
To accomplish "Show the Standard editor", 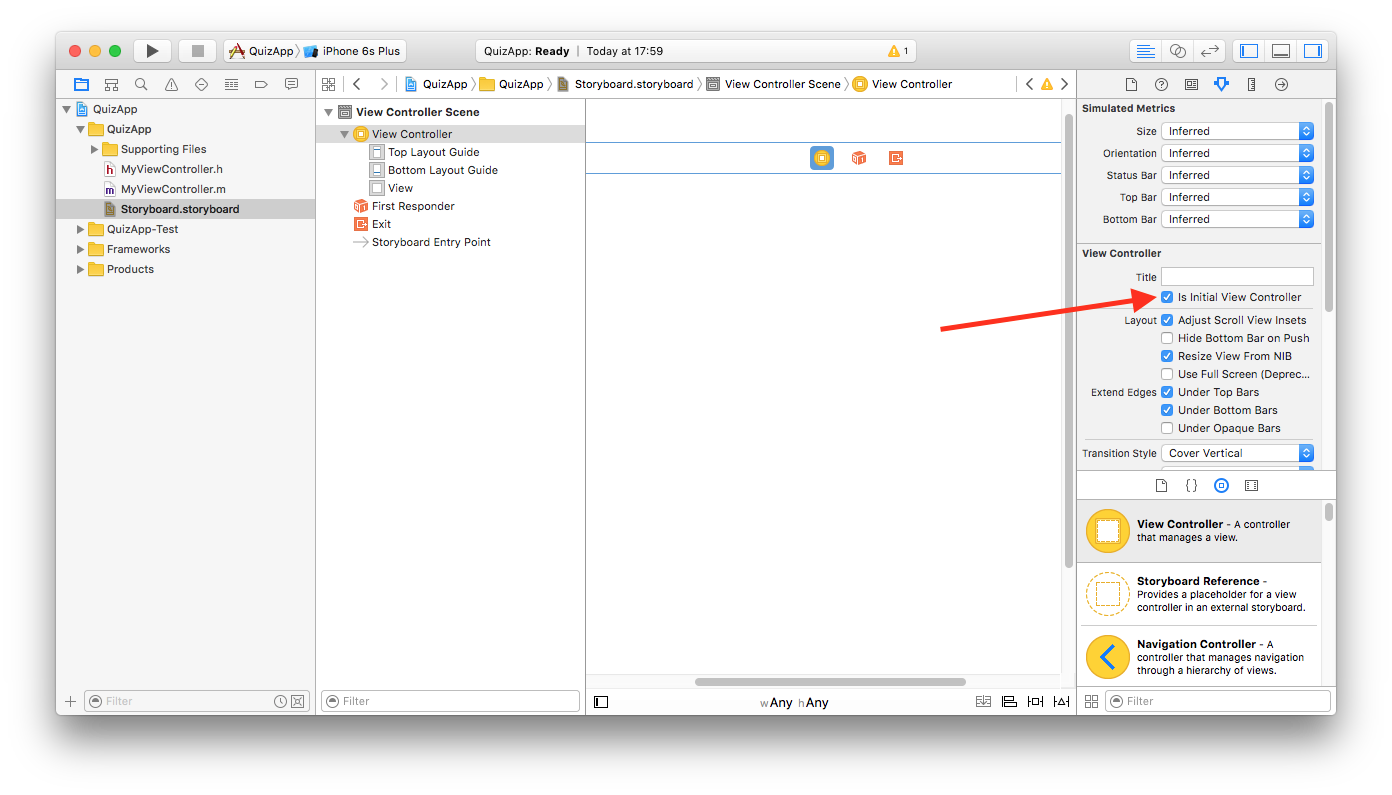I will (x=1146, y=51).
